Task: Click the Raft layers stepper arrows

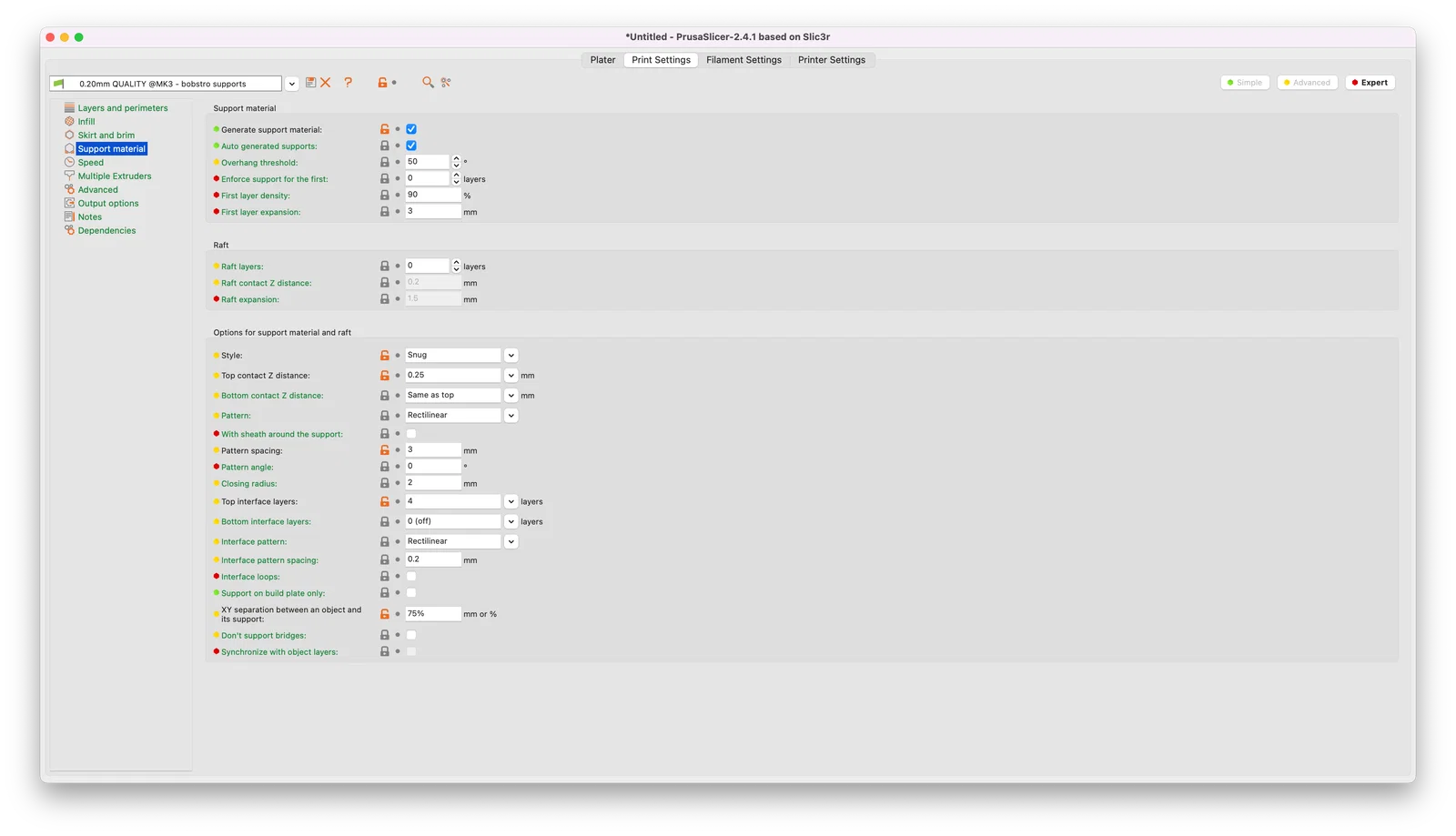Action: 456,266
